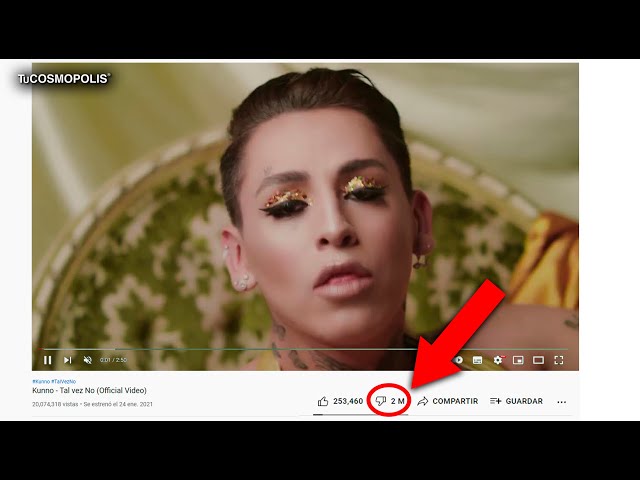Open the #Kunno hashtag link

coord(41,381)
